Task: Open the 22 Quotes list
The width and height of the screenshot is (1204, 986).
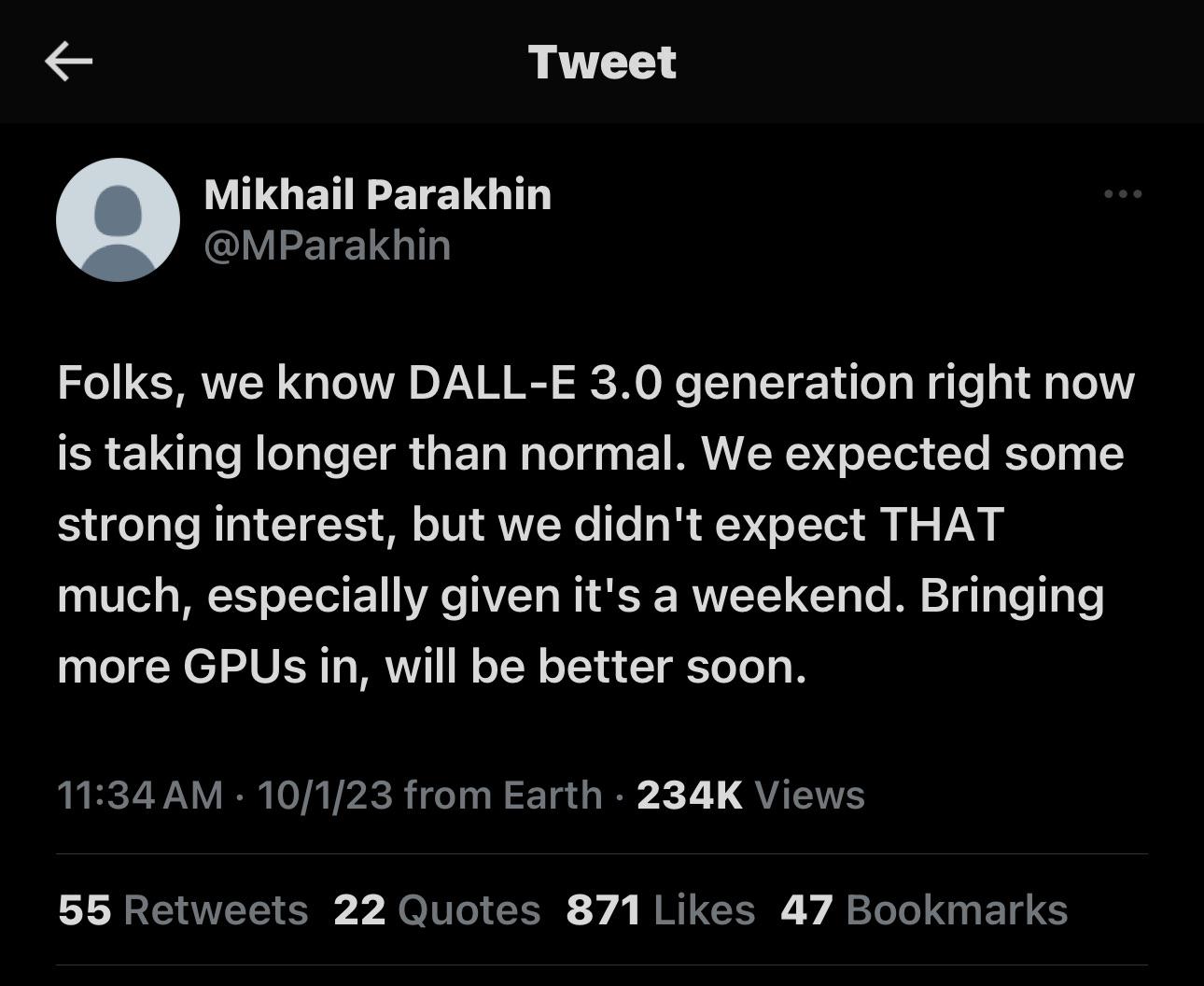Action: (x=437, y=909)
